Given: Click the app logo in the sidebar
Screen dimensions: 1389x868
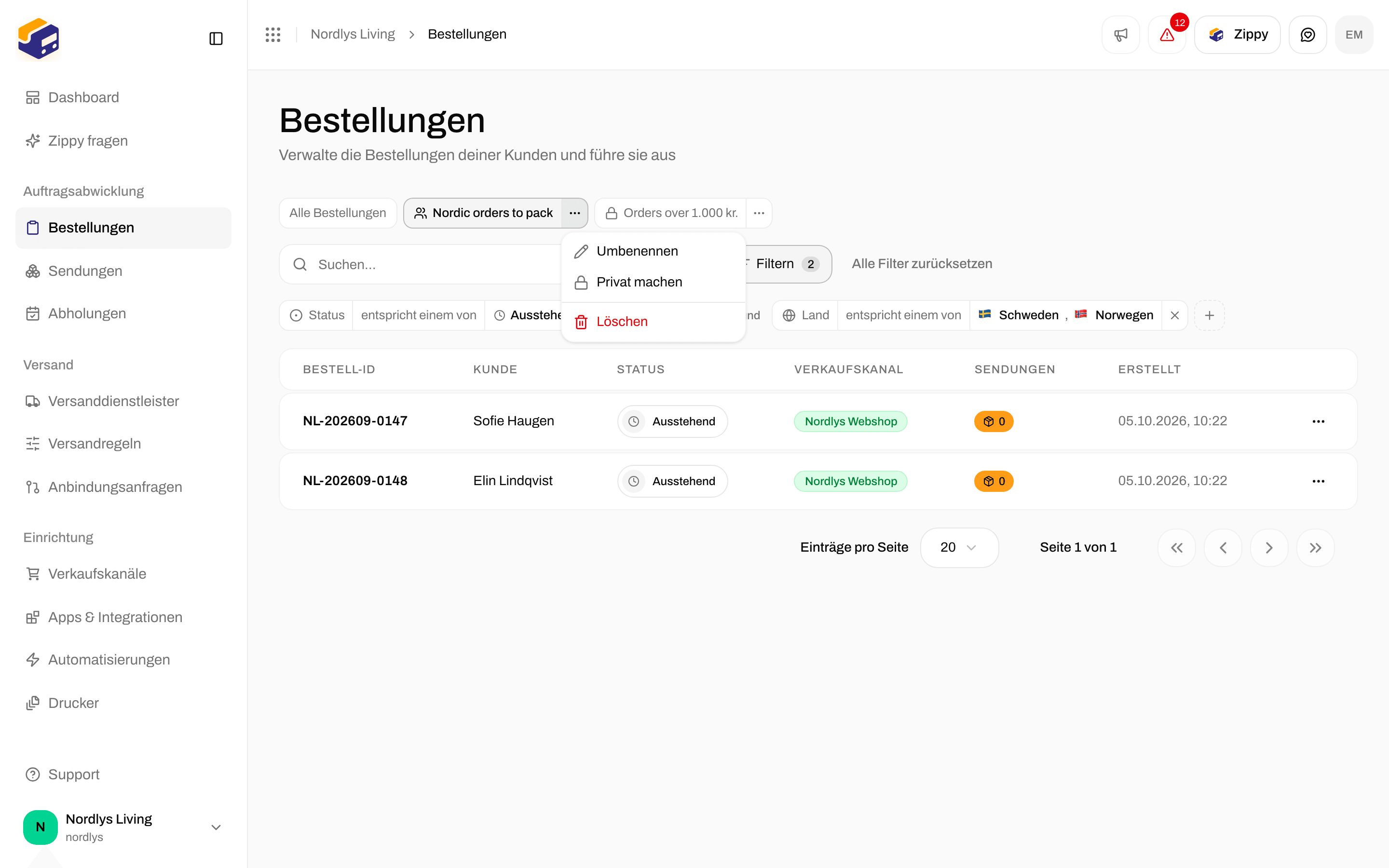Looking at the screenshot, I should [x=39, y=39].
